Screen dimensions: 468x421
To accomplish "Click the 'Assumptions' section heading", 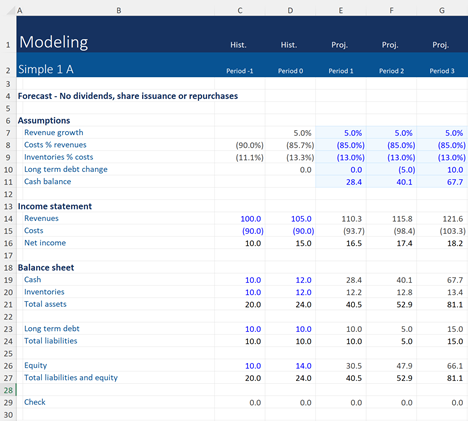I will 44,120.
